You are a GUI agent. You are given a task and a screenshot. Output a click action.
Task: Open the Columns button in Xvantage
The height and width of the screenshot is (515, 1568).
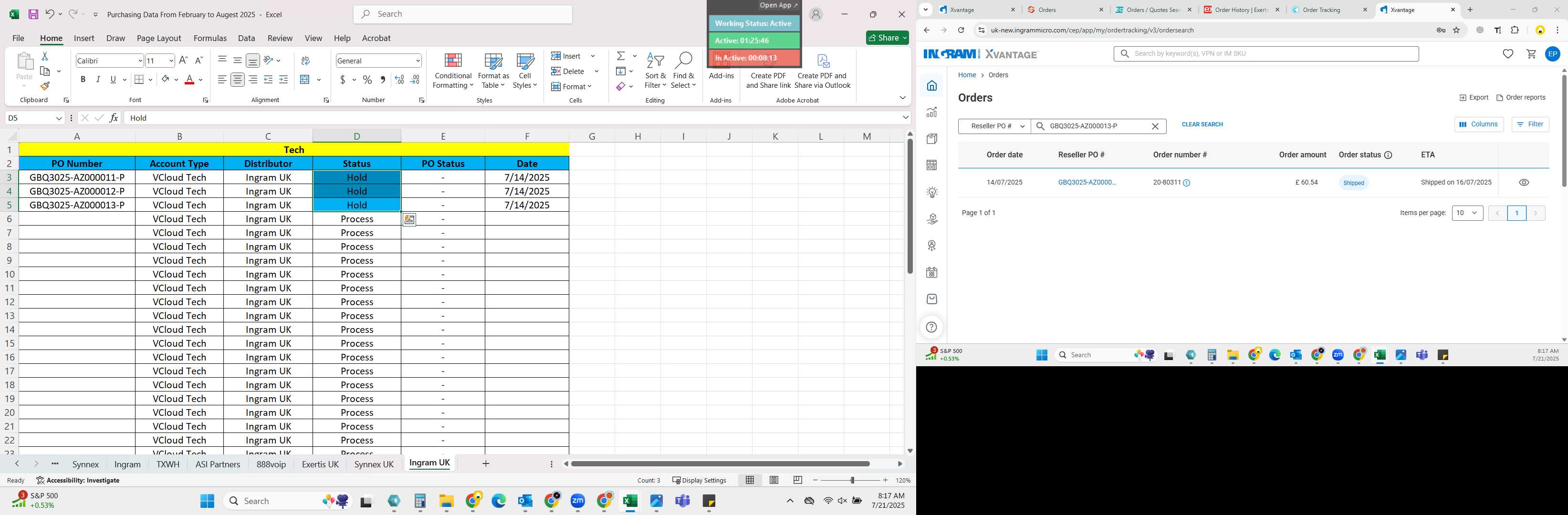click(x=1478, y=124)
